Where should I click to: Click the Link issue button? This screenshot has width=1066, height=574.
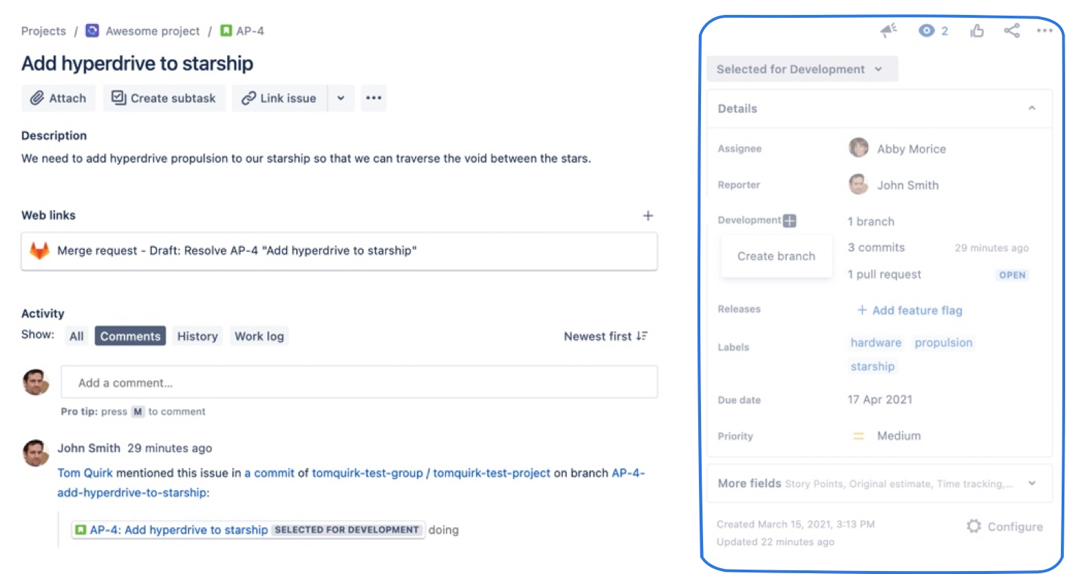(x=279, y=98)
